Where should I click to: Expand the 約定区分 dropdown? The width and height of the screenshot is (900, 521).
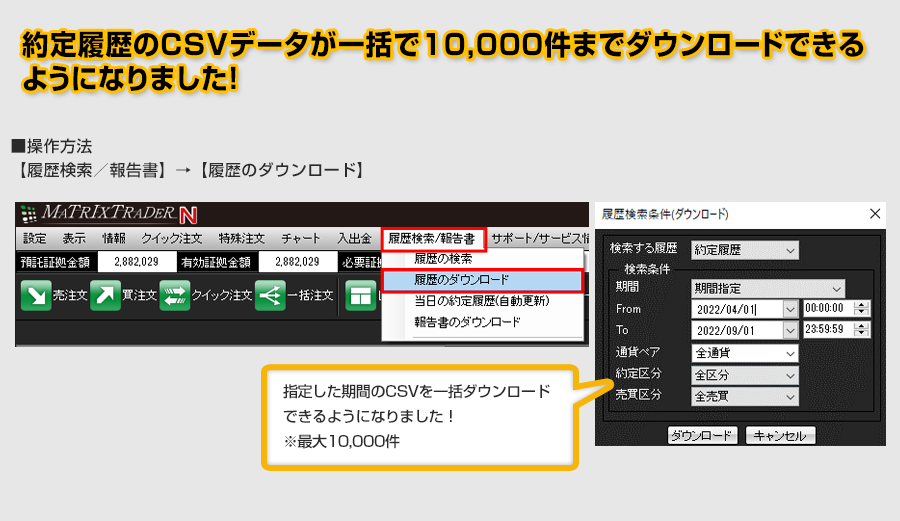pyautogui.click(x=790, y=375)
